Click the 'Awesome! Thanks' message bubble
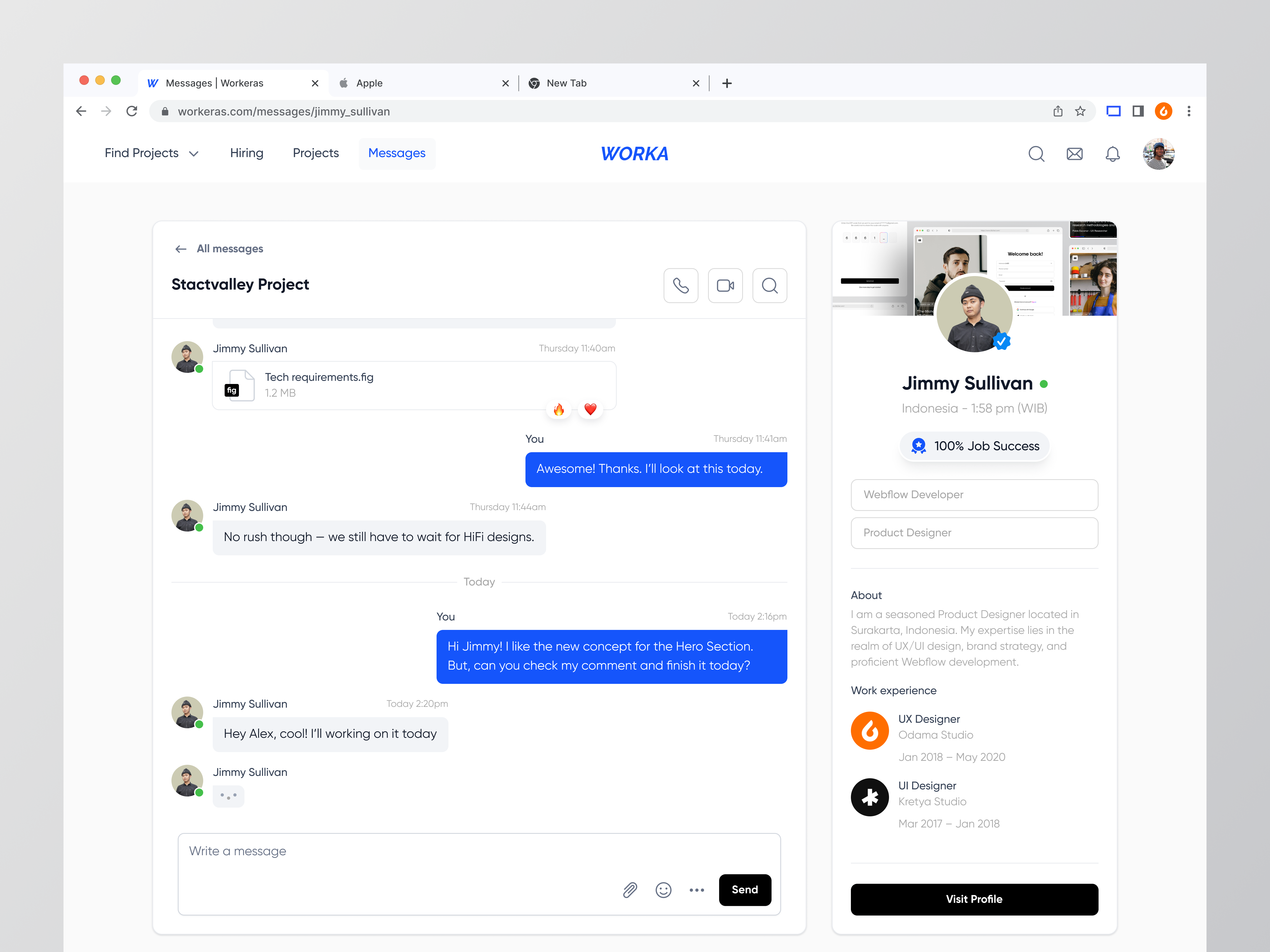Screen dimensions: 1270x952 [x=656, y=469]
